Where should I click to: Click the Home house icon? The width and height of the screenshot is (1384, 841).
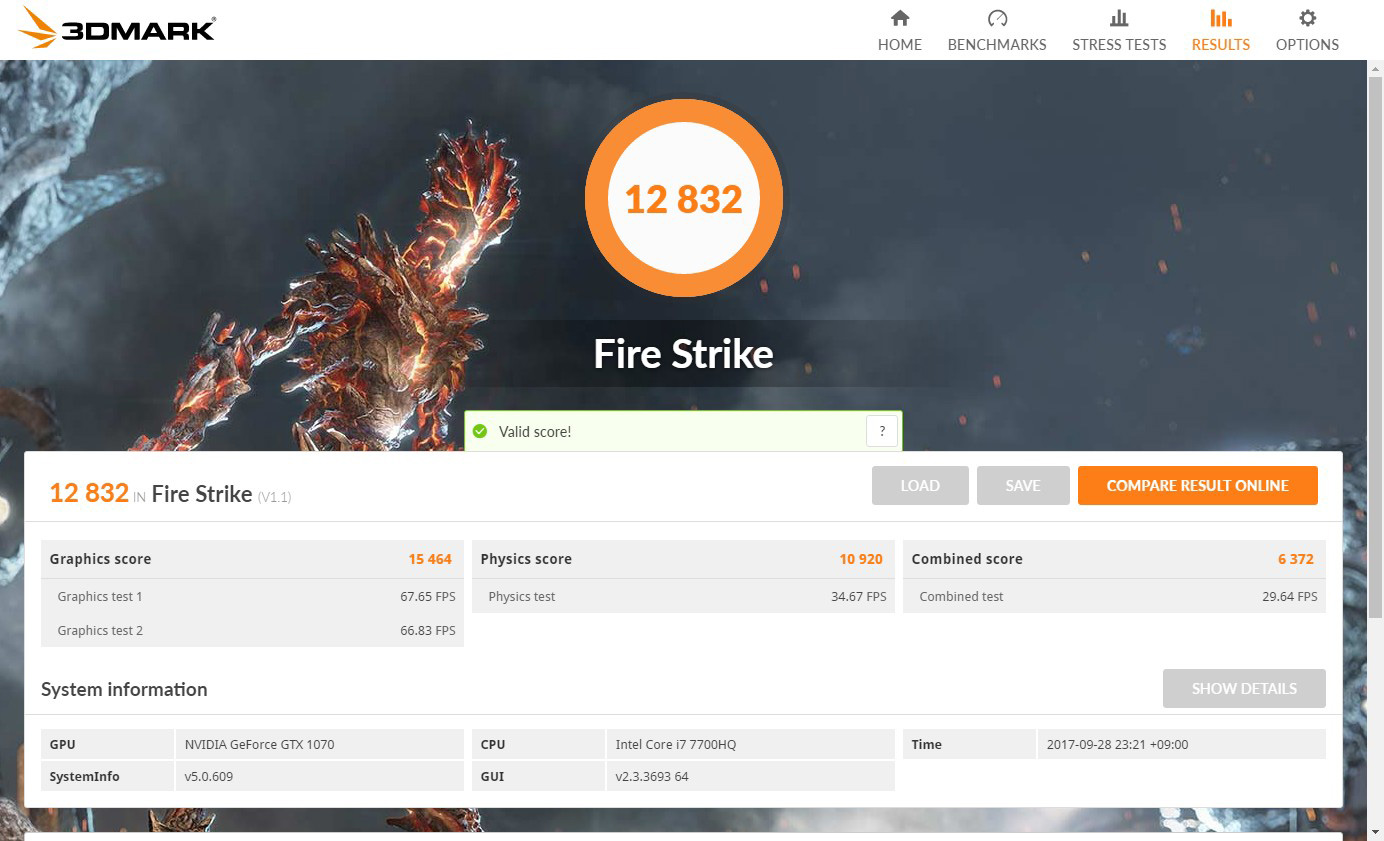click(900, 18)
